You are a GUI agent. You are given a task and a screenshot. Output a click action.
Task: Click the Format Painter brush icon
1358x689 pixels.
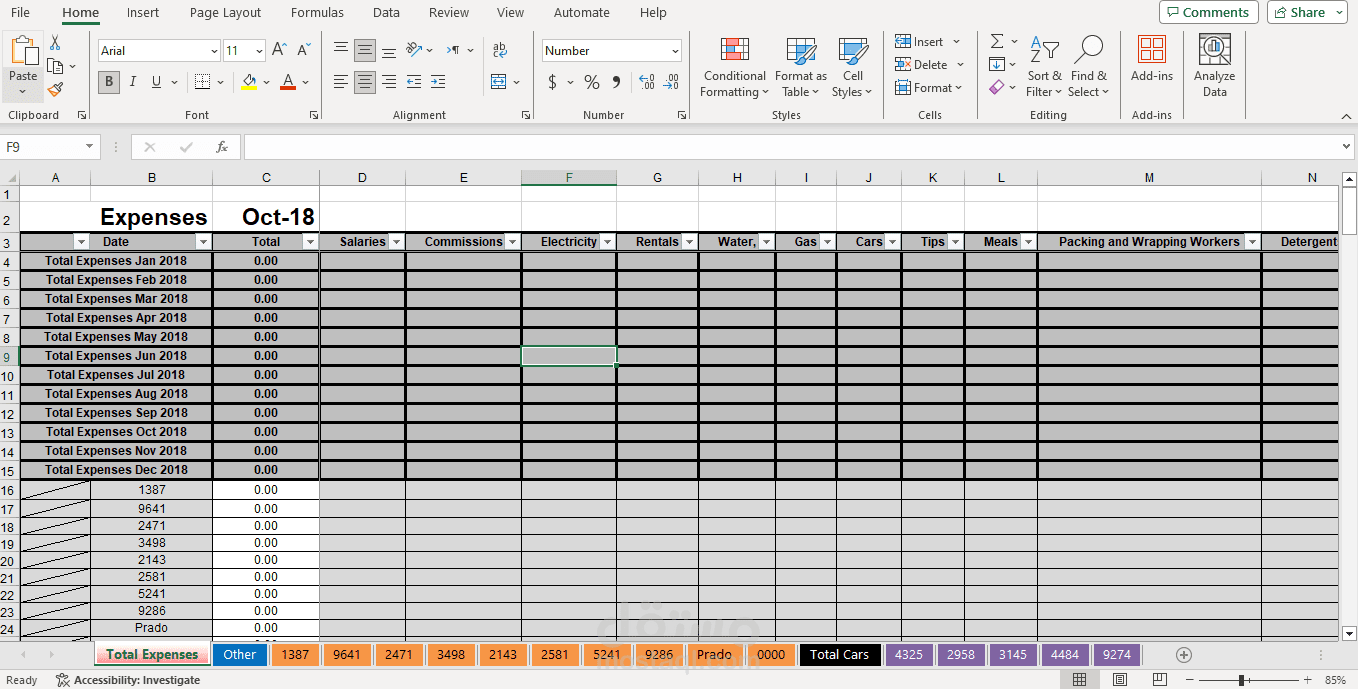(55, 89)
